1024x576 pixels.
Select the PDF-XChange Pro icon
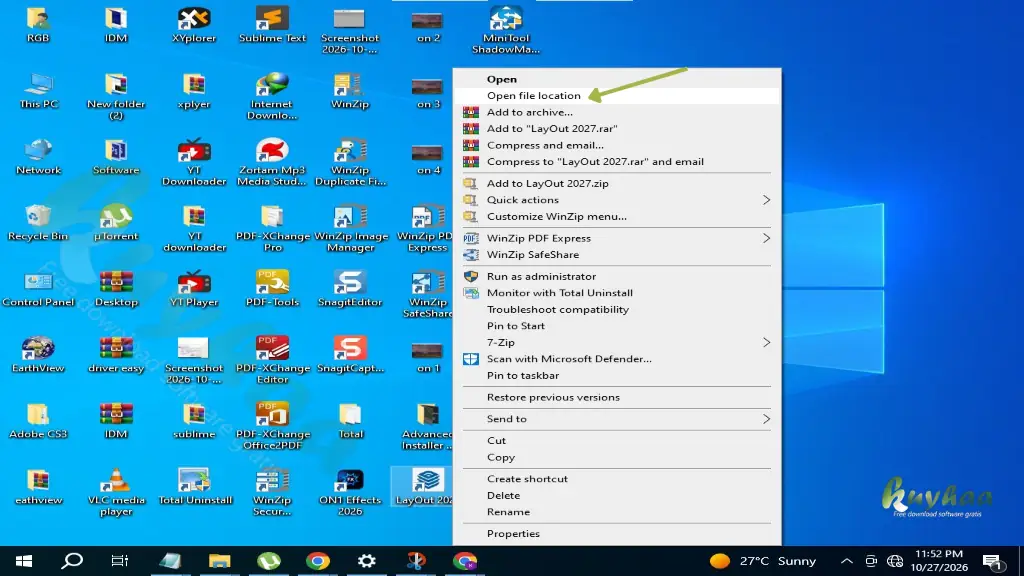[272, 229]
